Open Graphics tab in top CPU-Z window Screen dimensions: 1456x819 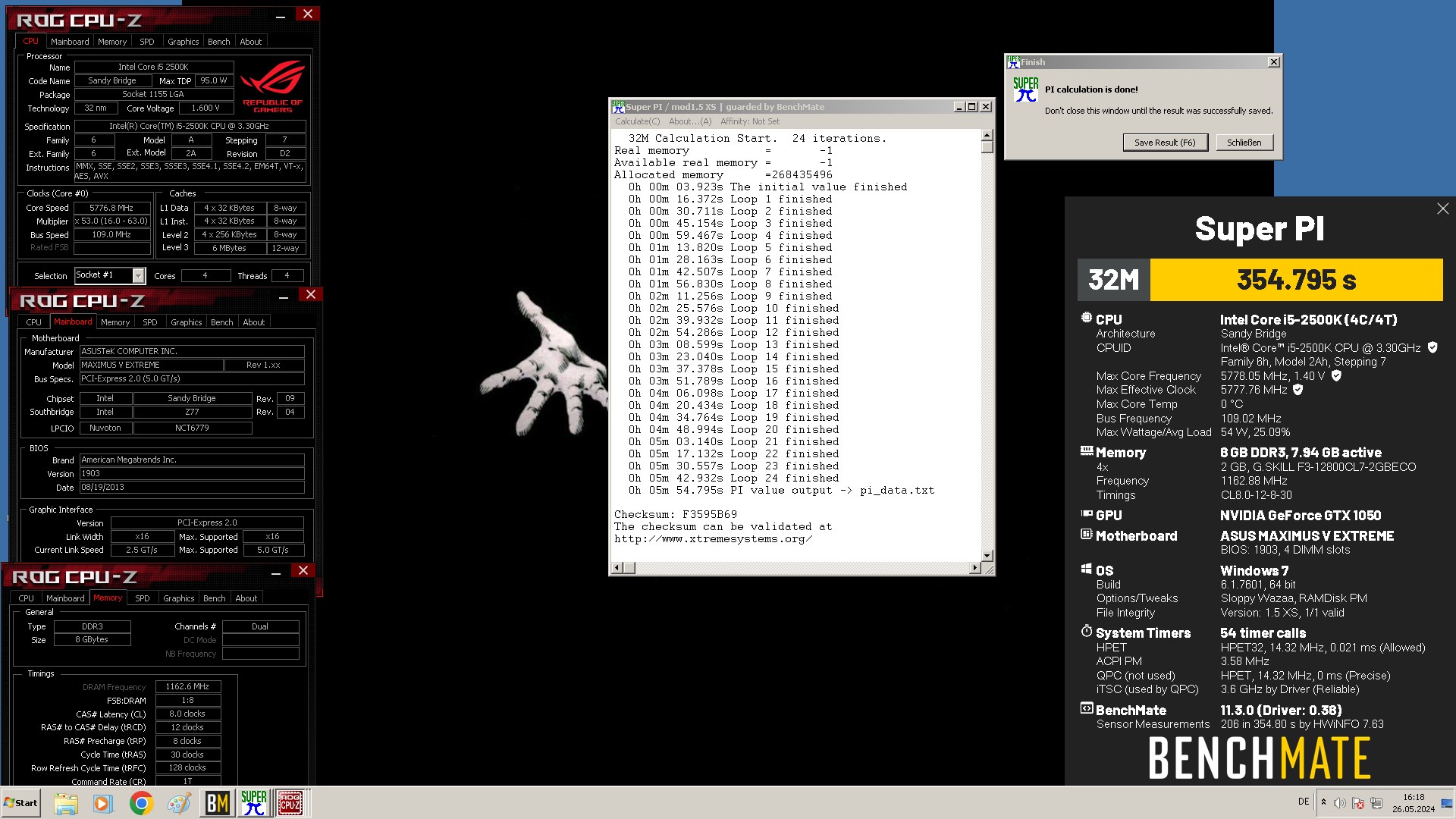tap(183, 42)
